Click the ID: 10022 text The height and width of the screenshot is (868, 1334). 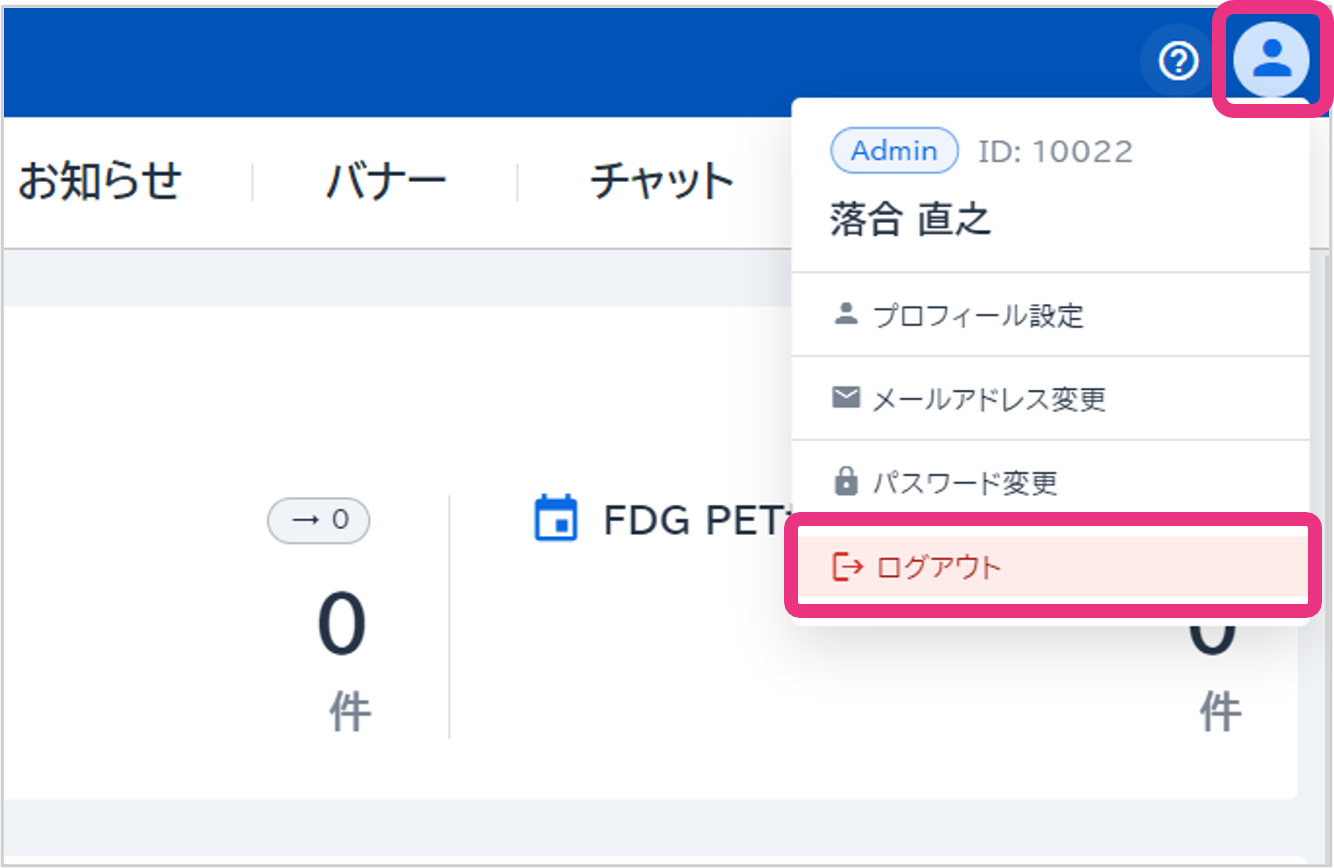[1055, 152]
